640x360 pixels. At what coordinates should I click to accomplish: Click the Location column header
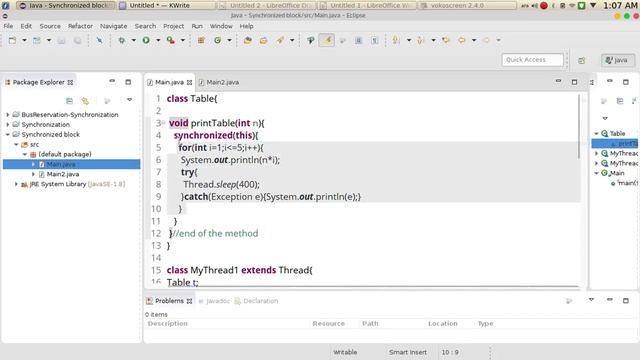coord(443,323)
